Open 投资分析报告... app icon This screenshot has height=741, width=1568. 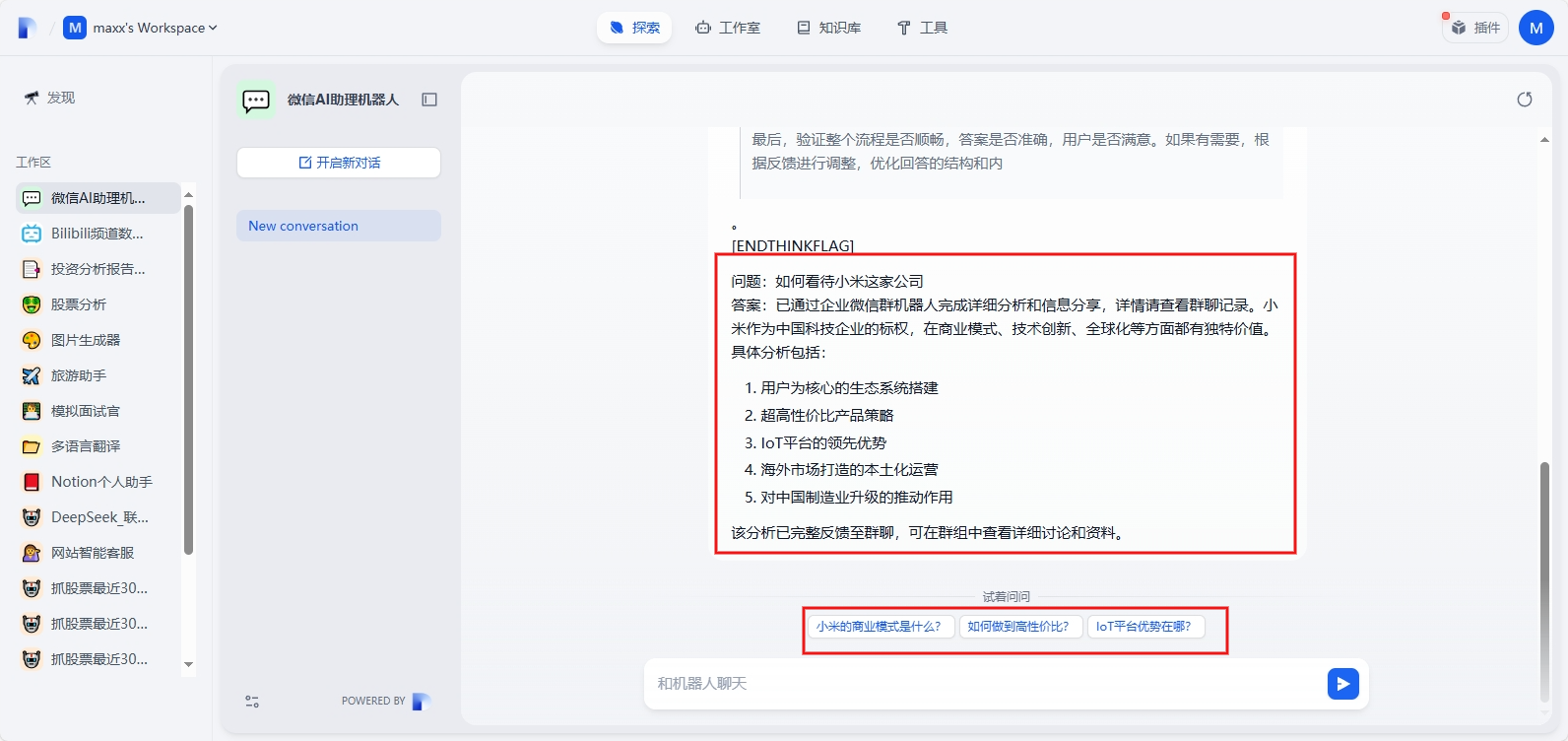(x=32, y=269)
